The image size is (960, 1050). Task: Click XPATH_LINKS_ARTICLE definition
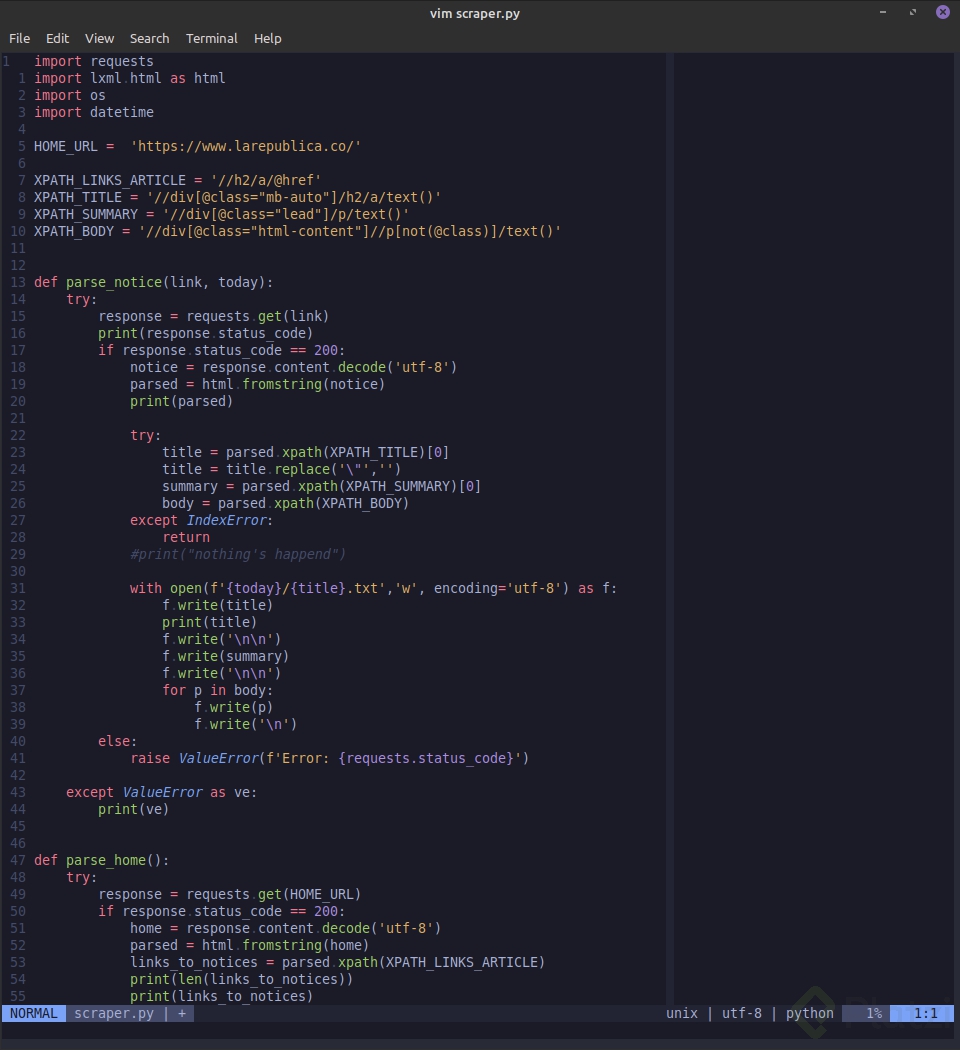coord(177,181)
